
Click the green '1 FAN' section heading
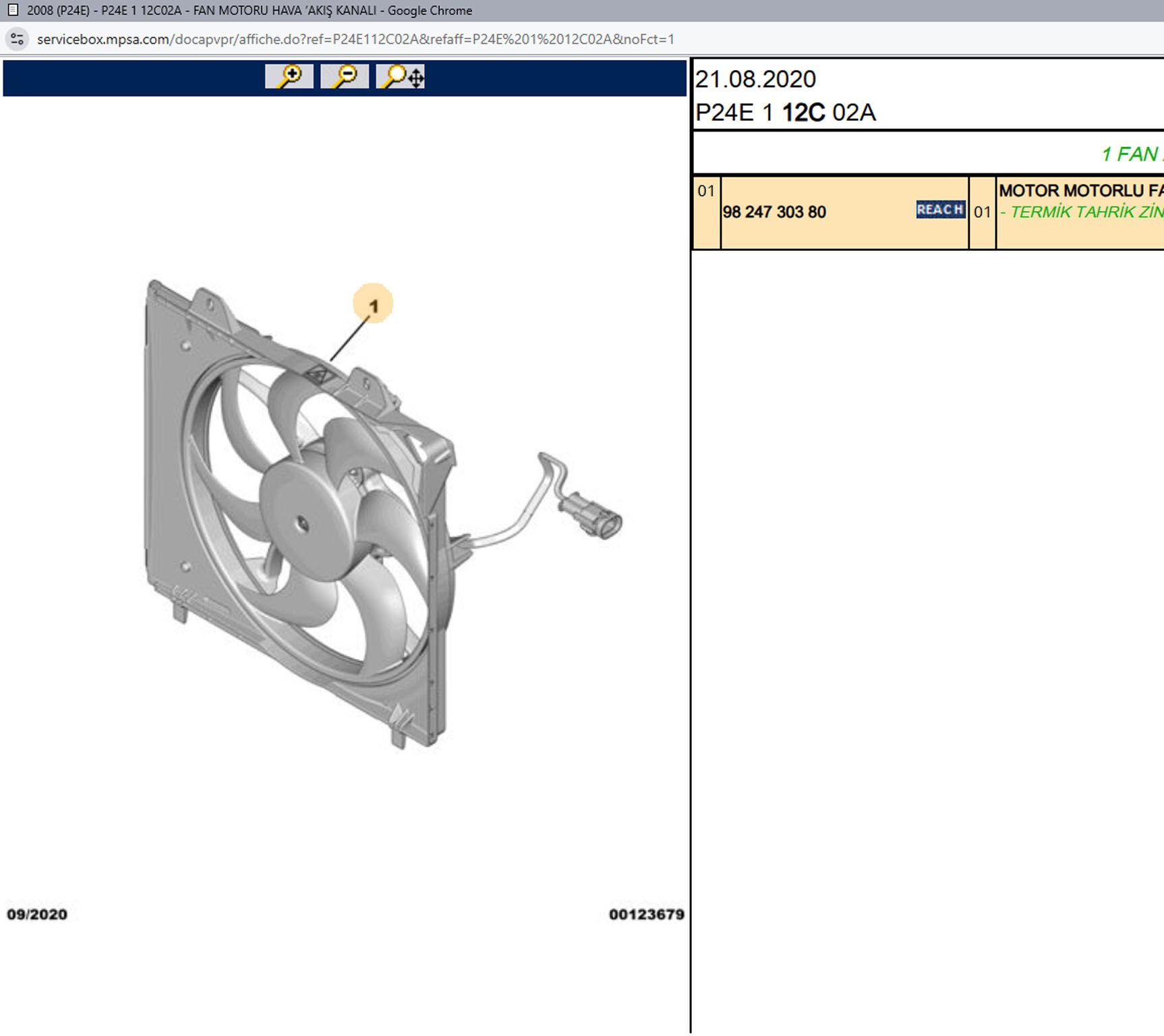pyautogui.click(x=1132, y=154)
